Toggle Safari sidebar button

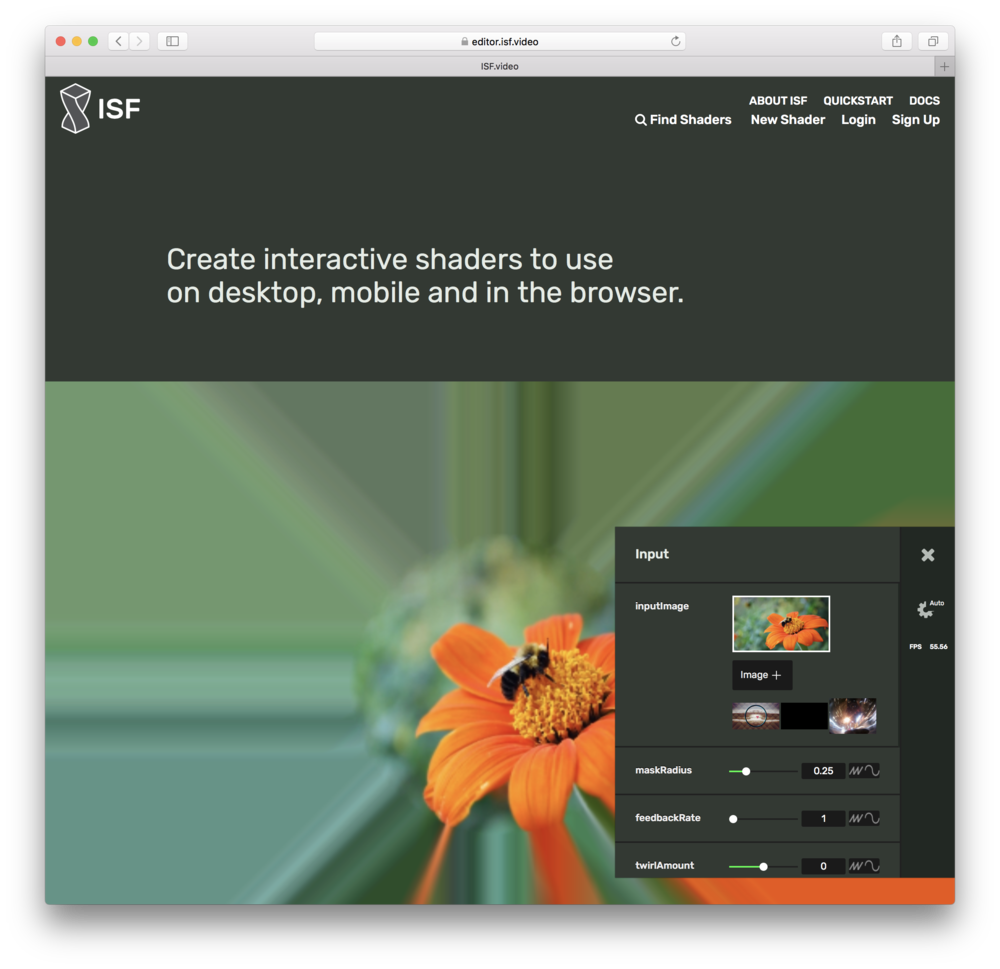coord(172,41)
